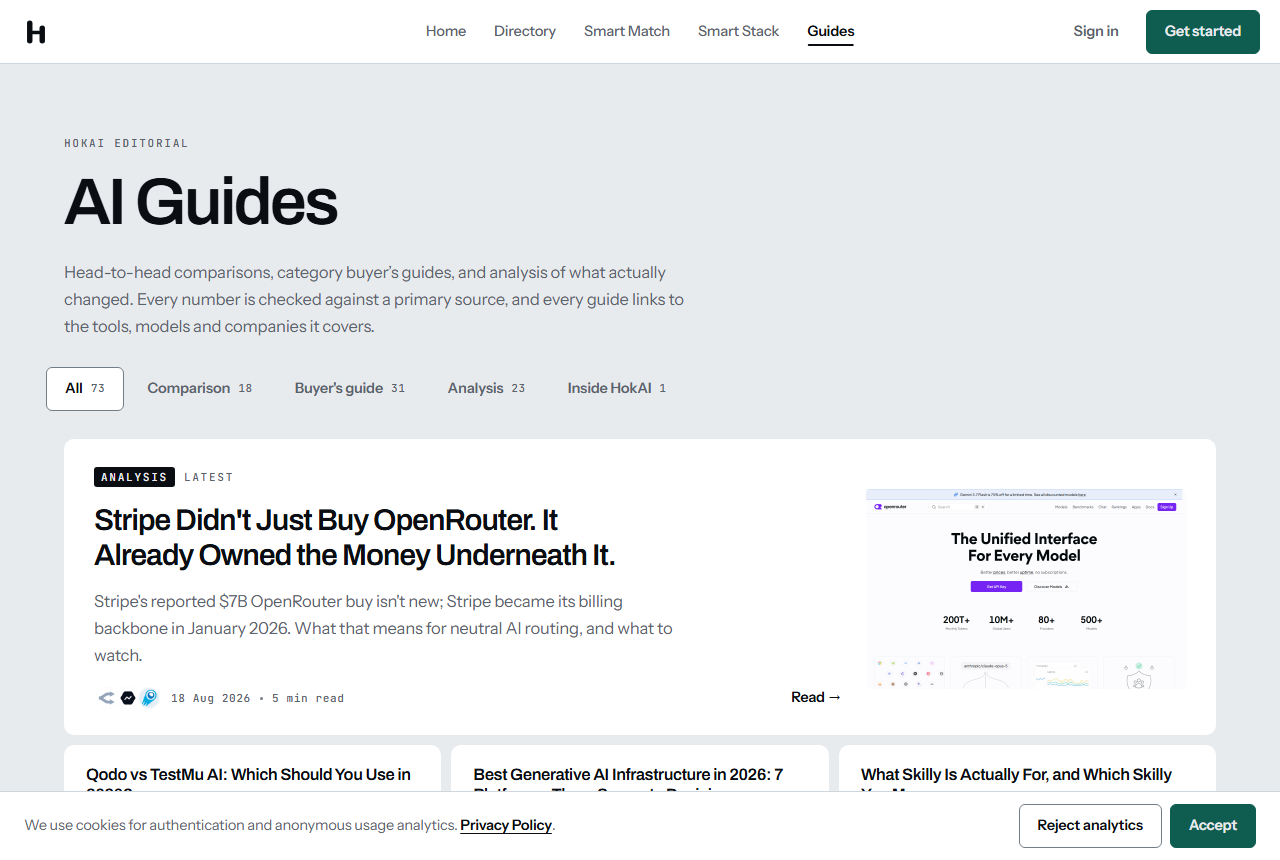Open the Stripe OpenRouter article headline
This screenshot has width=1280, height=860.
(355, 537)
